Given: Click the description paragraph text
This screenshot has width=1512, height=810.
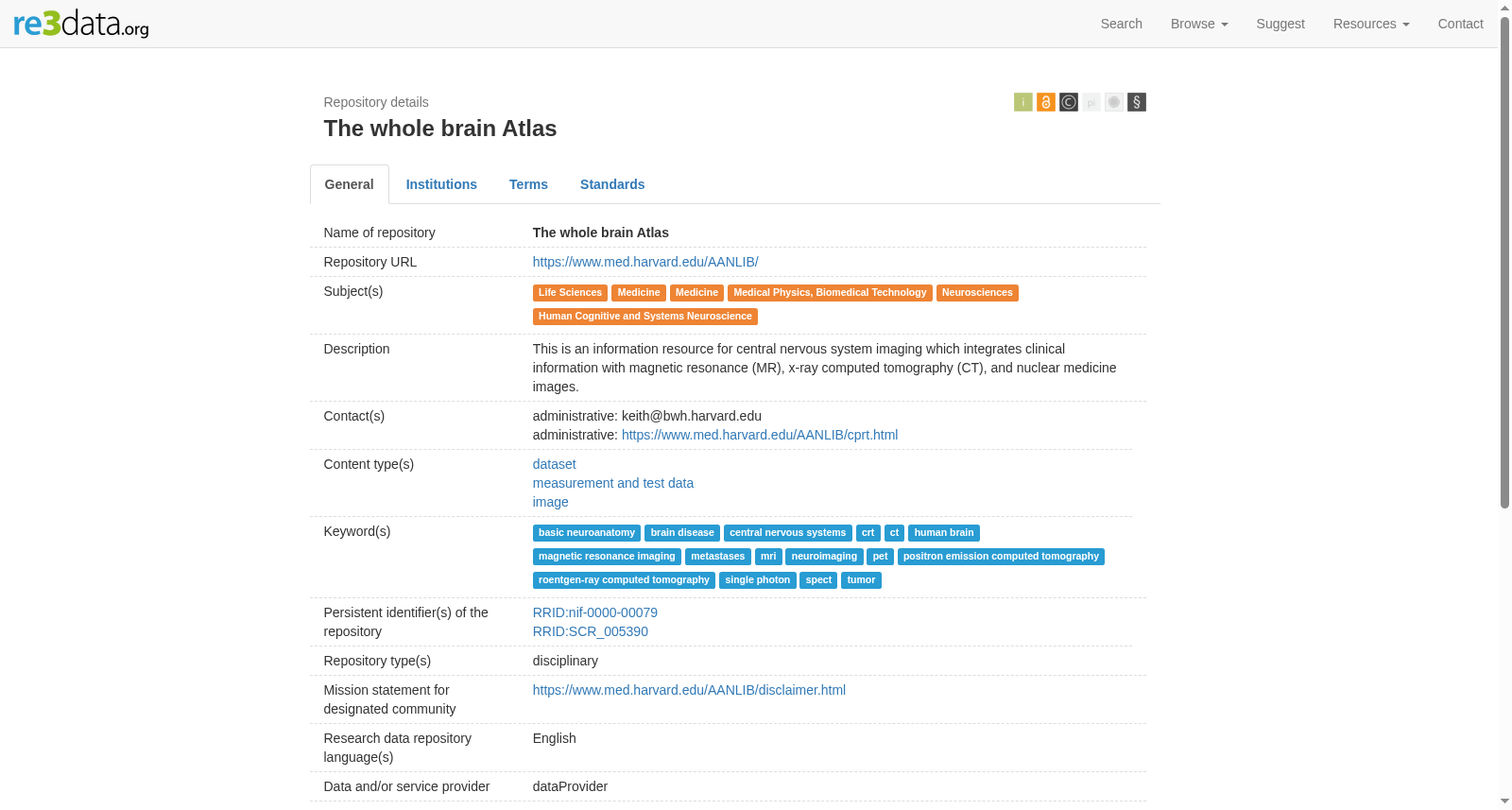Looking at the screenshot, I should [825, 368].
